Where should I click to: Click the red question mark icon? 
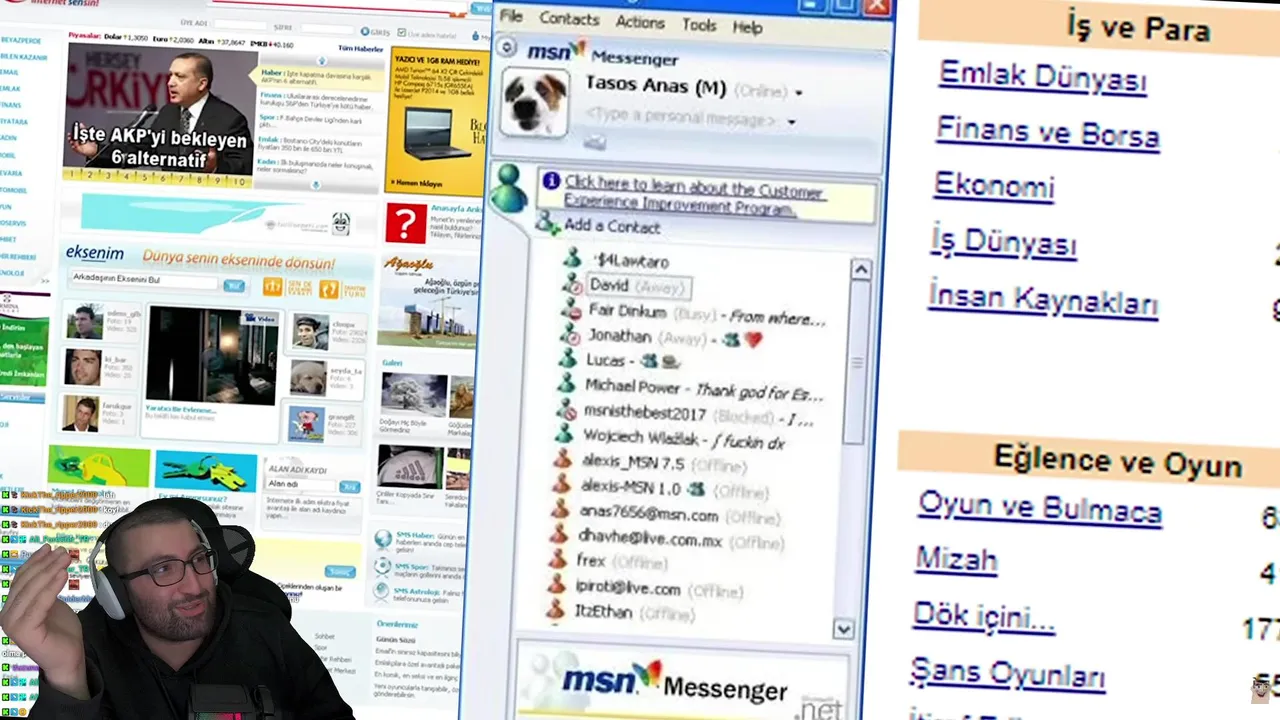coord(405,223)
